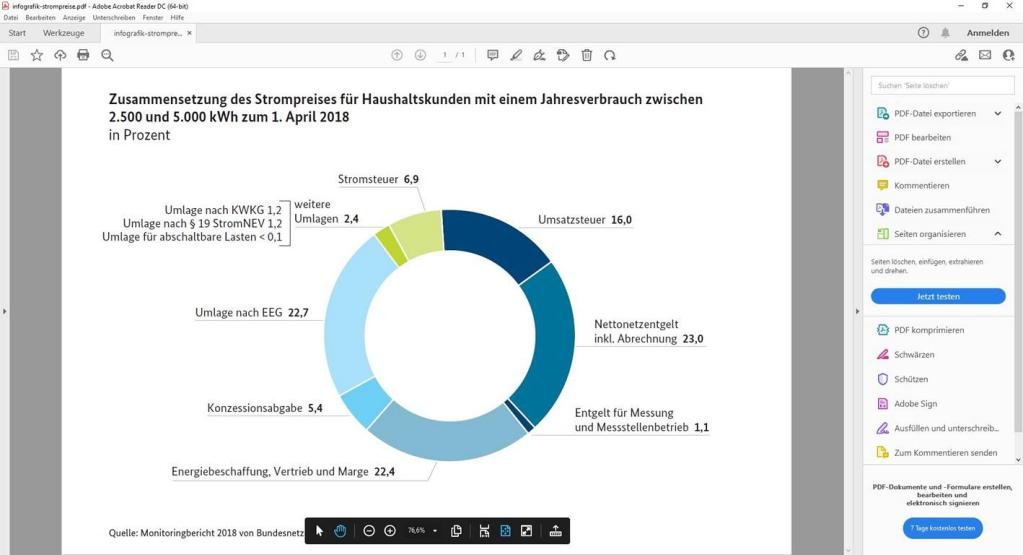Switch to the Werkzeuge tab
The image size is (1023, 555).
[x=63, y=33]
